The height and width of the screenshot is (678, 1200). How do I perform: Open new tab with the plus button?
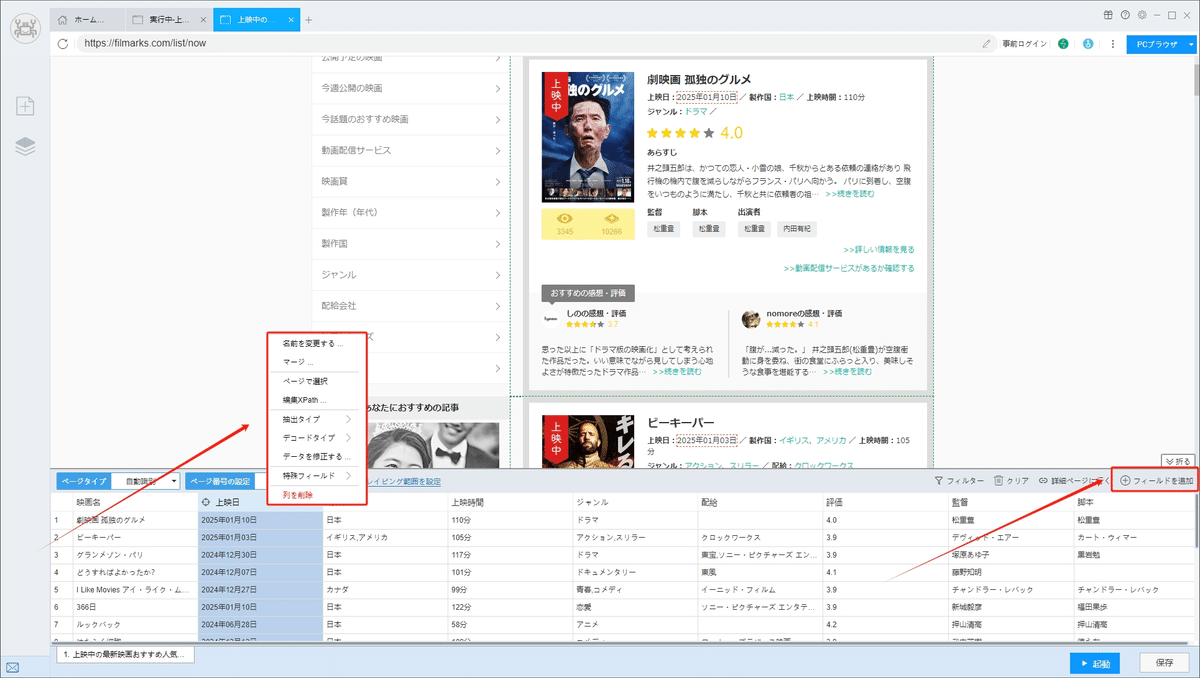click(309, 19)
